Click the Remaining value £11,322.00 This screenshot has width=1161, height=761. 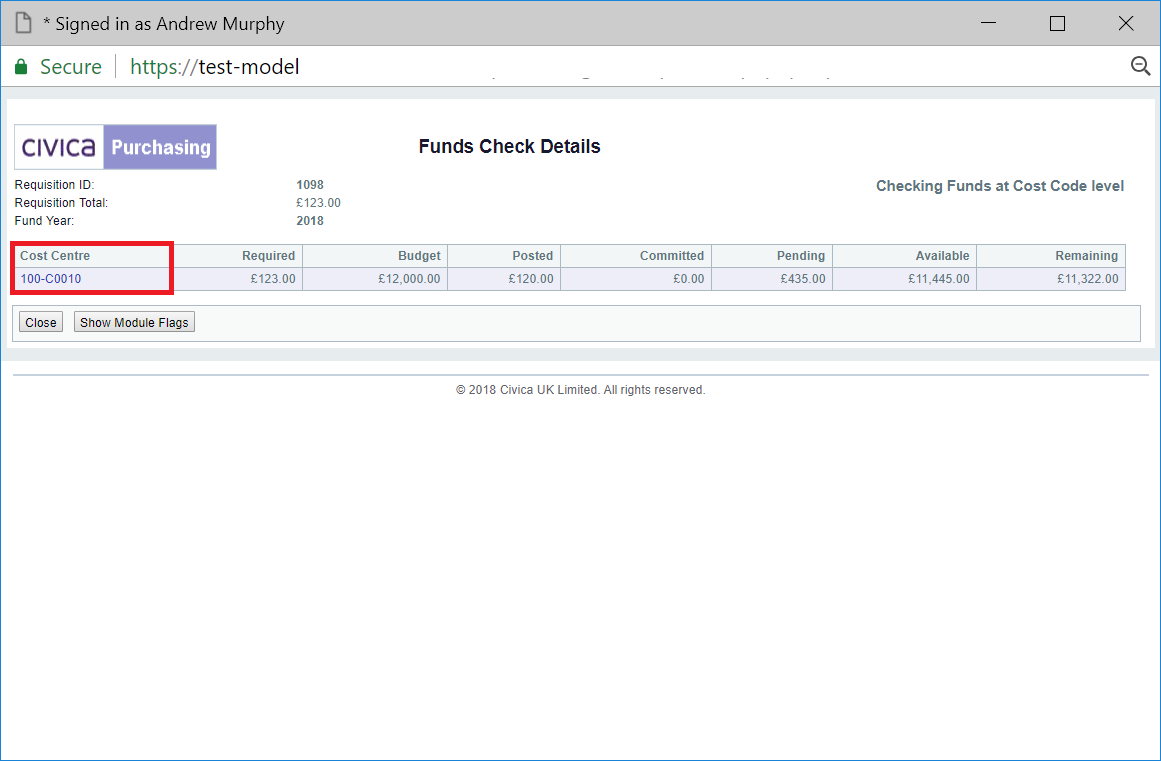(x=1088, y=279)
